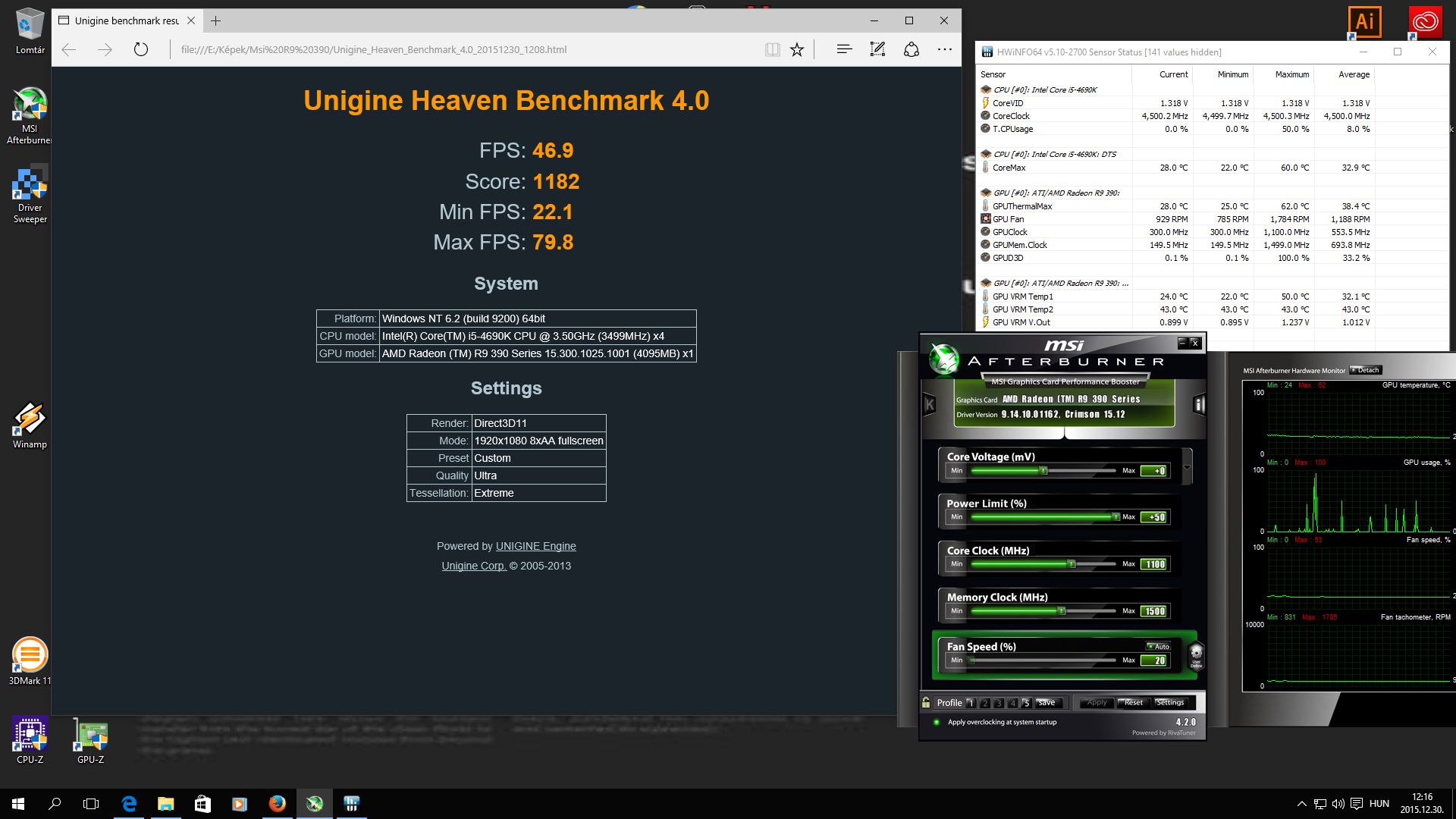Select Afterburner profile slot 2
Image resolution: width=1456 pixels, height=819 pixels.
click(984, 703)
